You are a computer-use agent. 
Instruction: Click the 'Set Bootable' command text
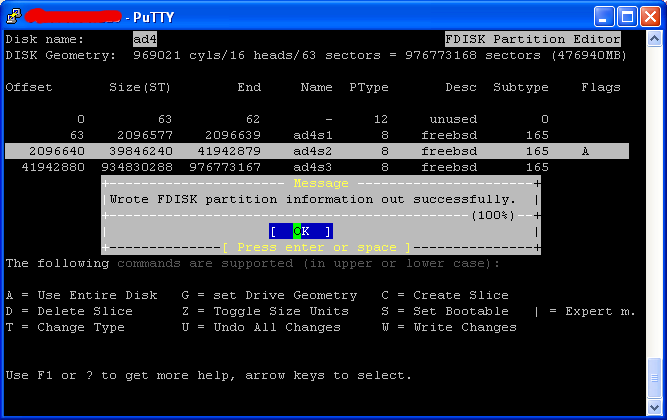[461, 311]
